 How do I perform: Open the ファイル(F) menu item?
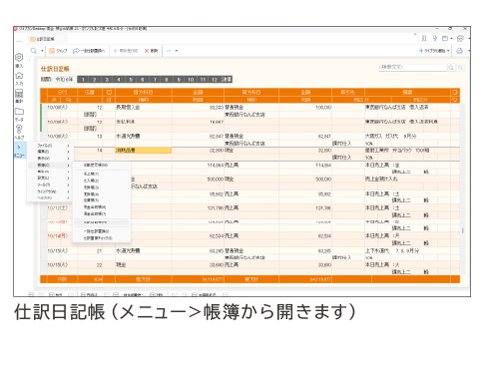[x=49, y=146]
